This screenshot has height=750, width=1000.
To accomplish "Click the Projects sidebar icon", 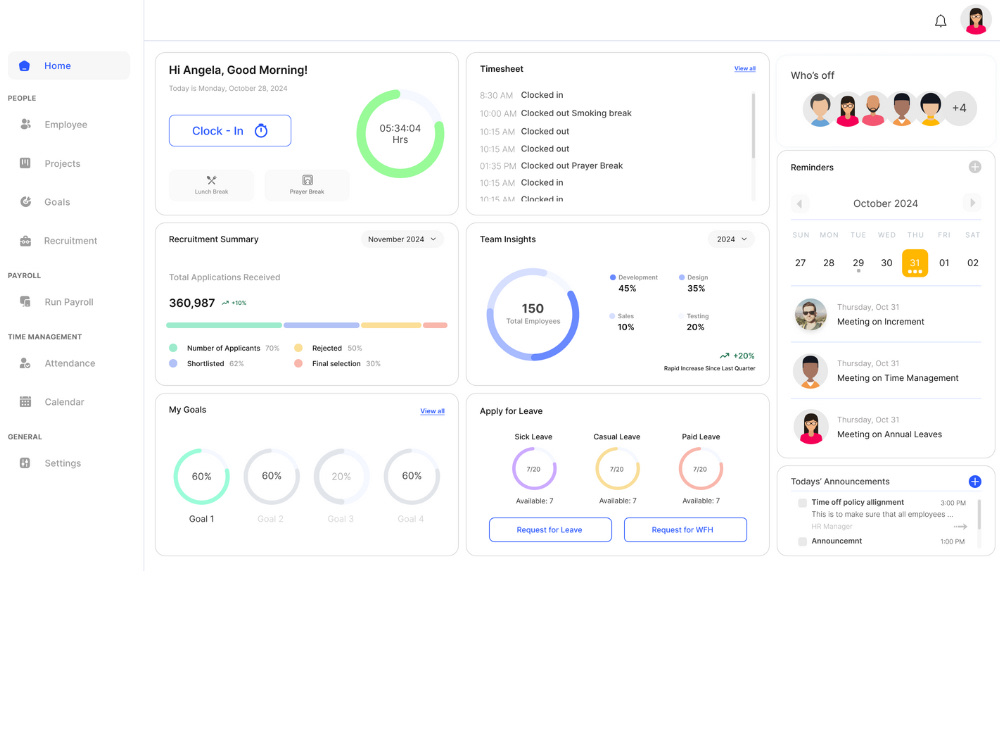I will coord(25,163).
